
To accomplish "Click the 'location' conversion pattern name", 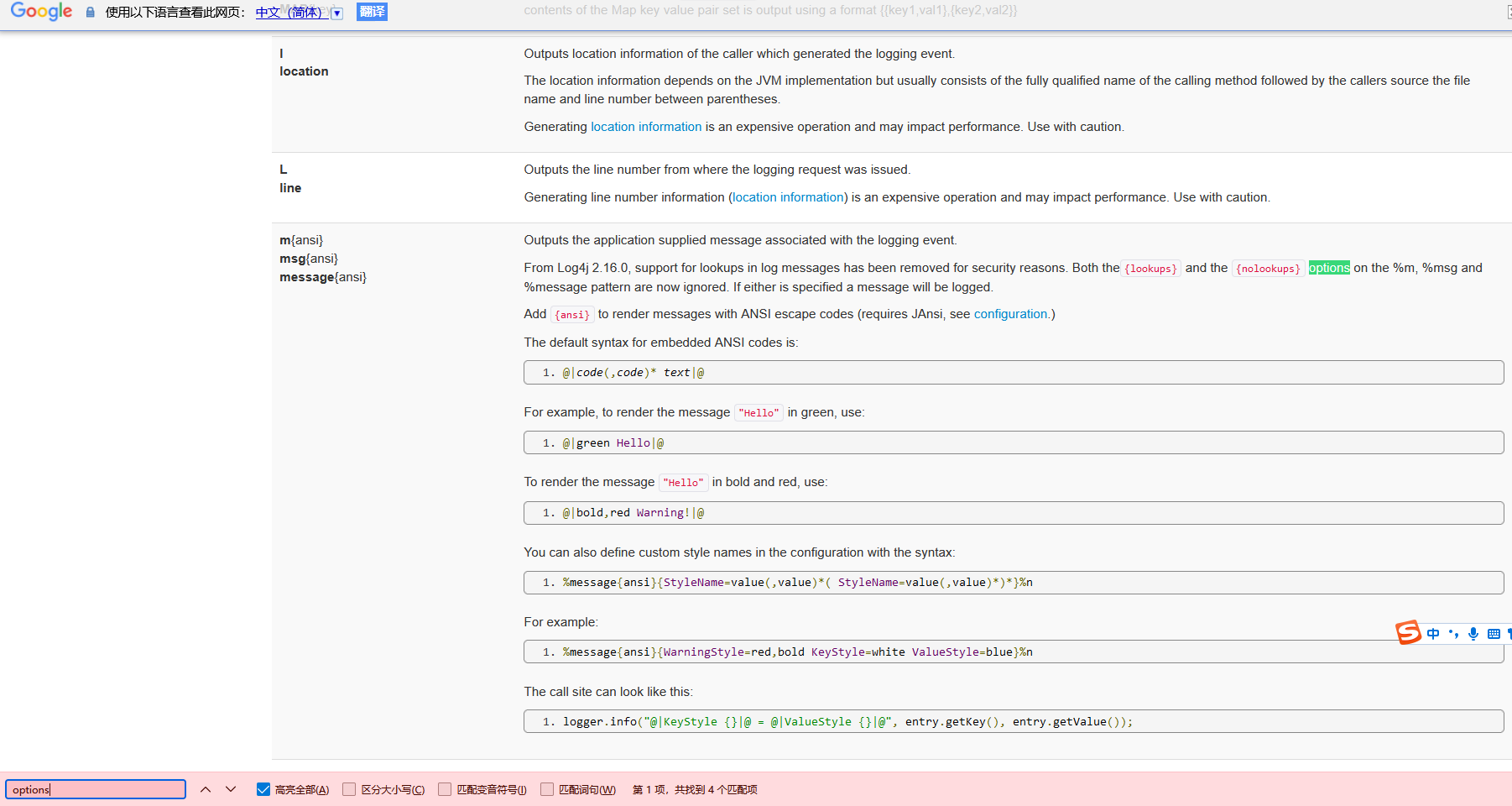I will (x=304, y=71).
